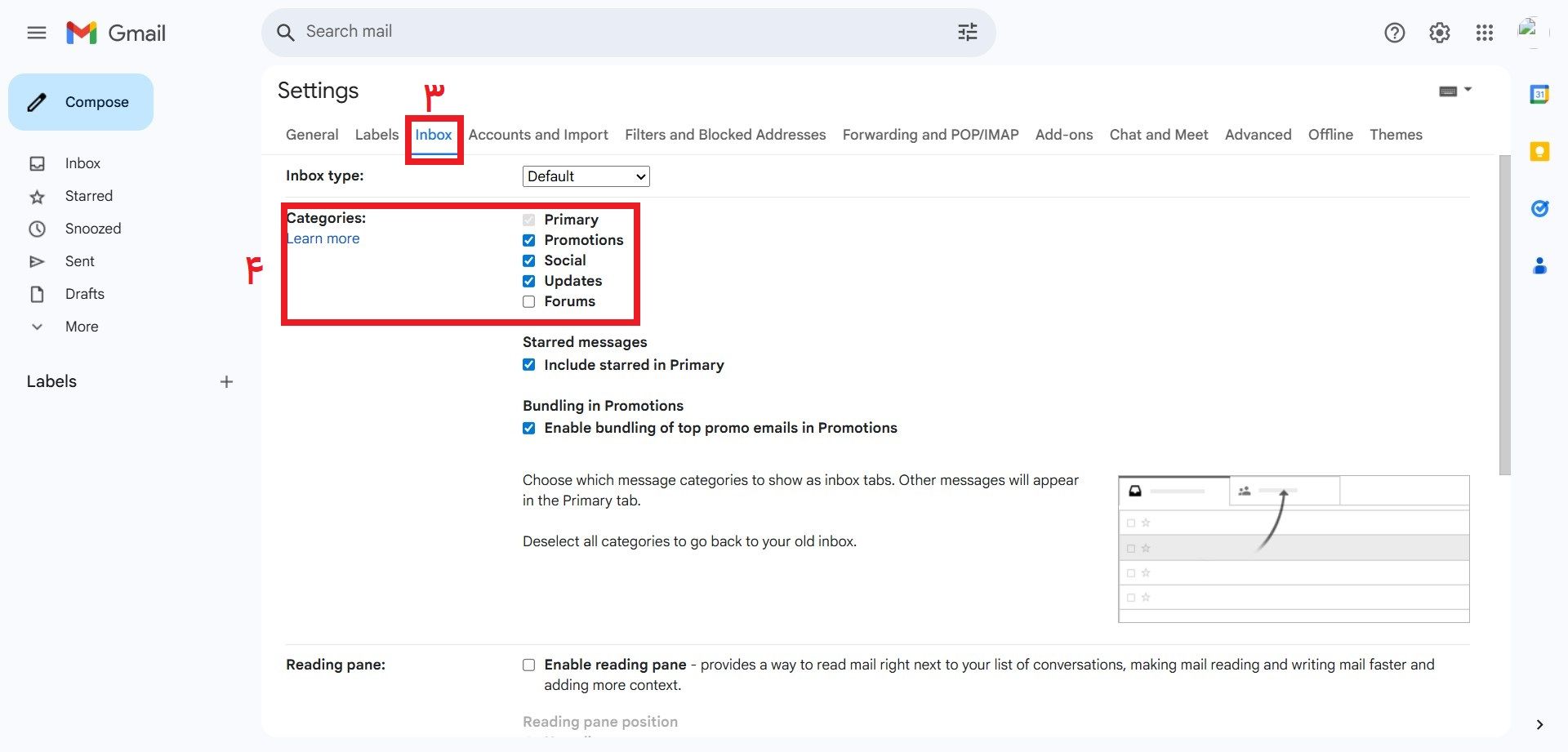Click the search options filter icon
This screenshot has height=752, width=1568.
(967, 32)
